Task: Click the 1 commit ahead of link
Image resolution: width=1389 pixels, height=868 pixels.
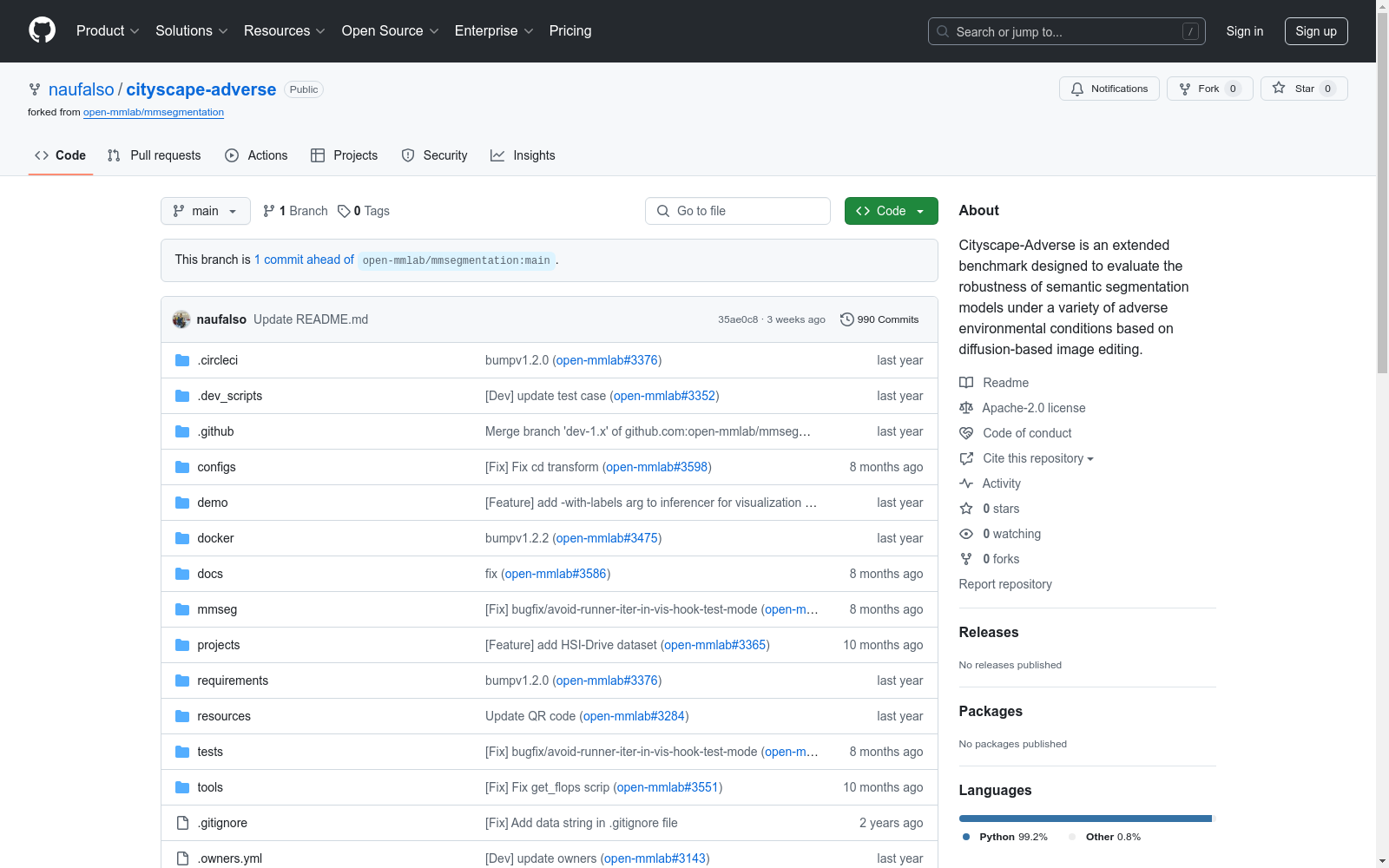Action: point(304,260)
